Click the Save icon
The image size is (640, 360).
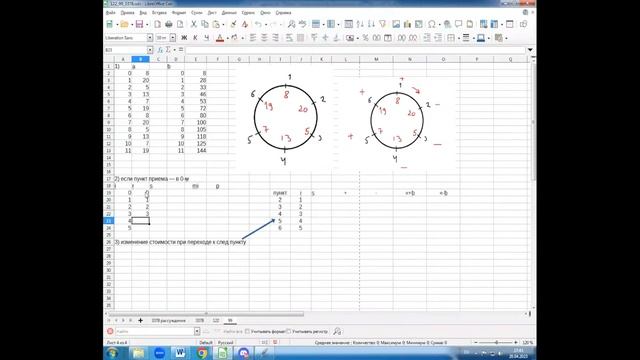pyautogui.click(x=139, y=24)
